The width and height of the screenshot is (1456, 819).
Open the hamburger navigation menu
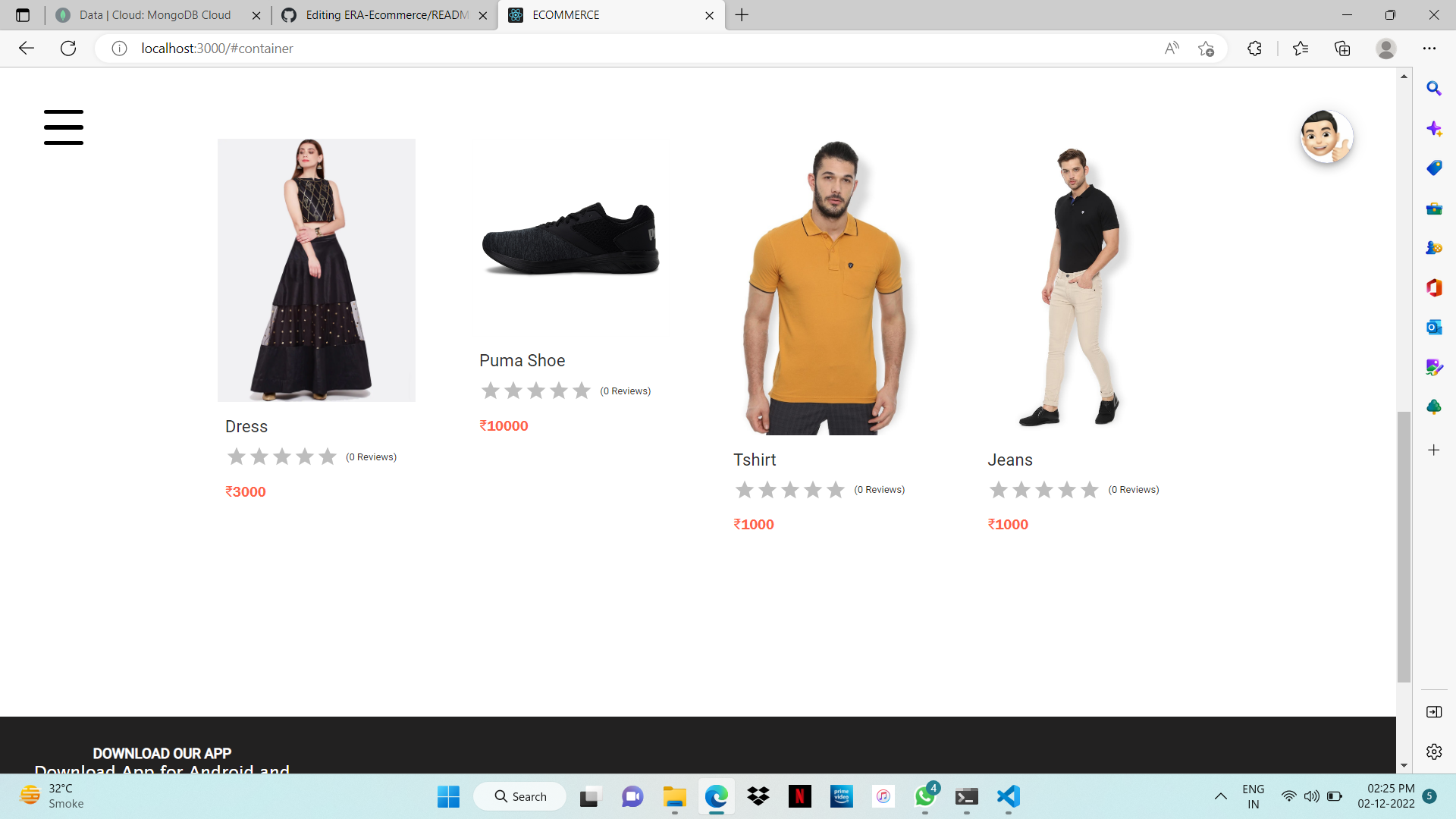tap(64, 127)
